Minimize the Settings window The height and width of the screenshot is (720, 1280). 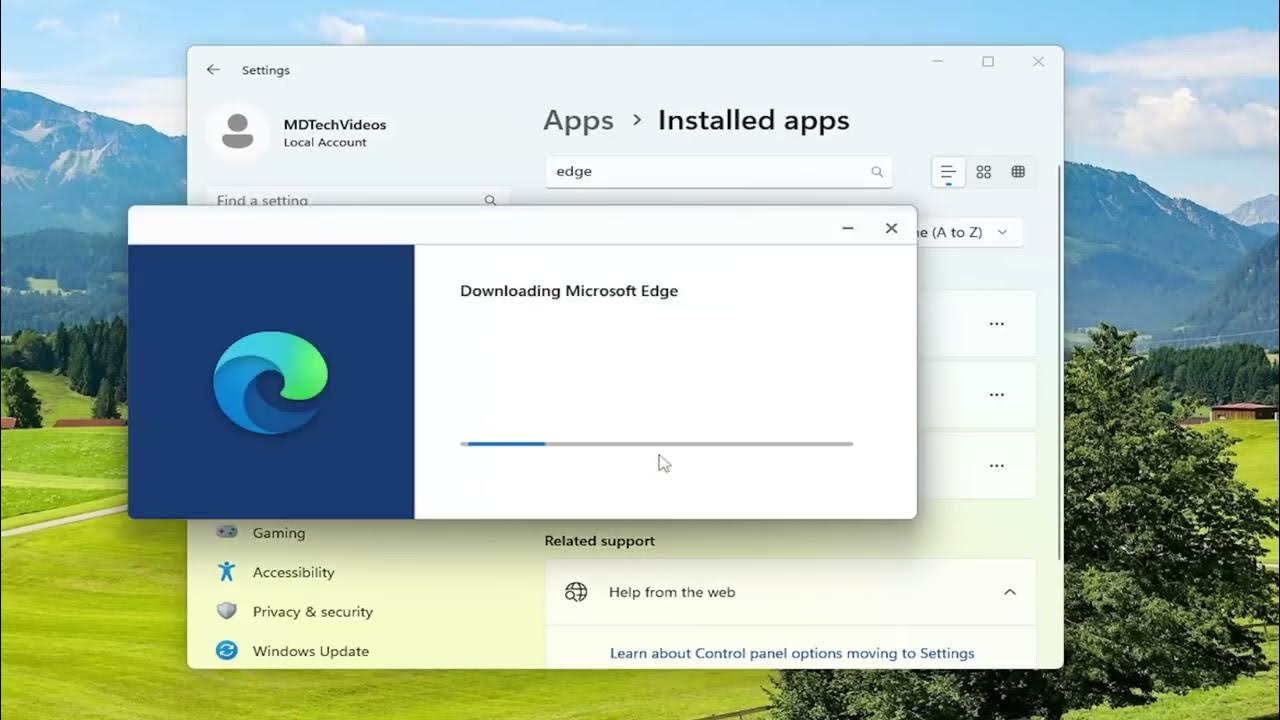(x=938, y=62)
